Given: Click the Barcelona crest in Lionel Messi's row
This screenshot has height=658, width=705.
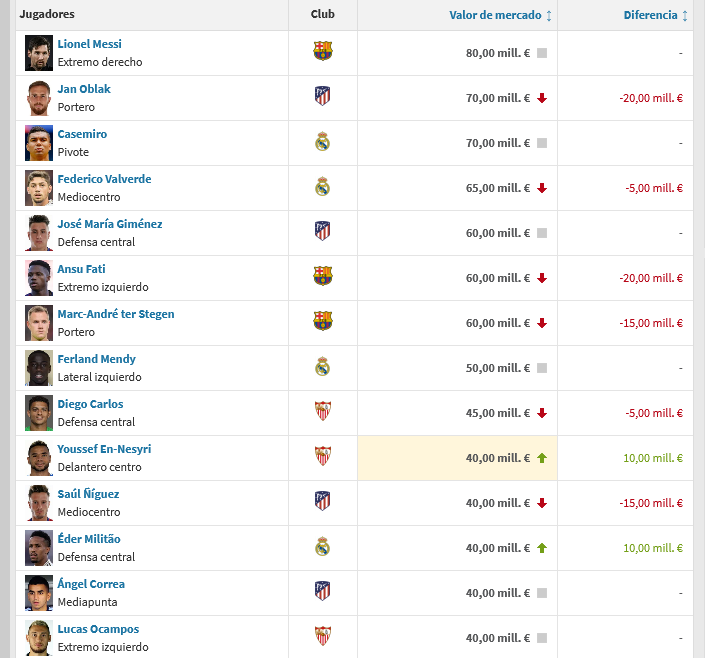Looking at the screenshot, I should [x=322, y=51].
